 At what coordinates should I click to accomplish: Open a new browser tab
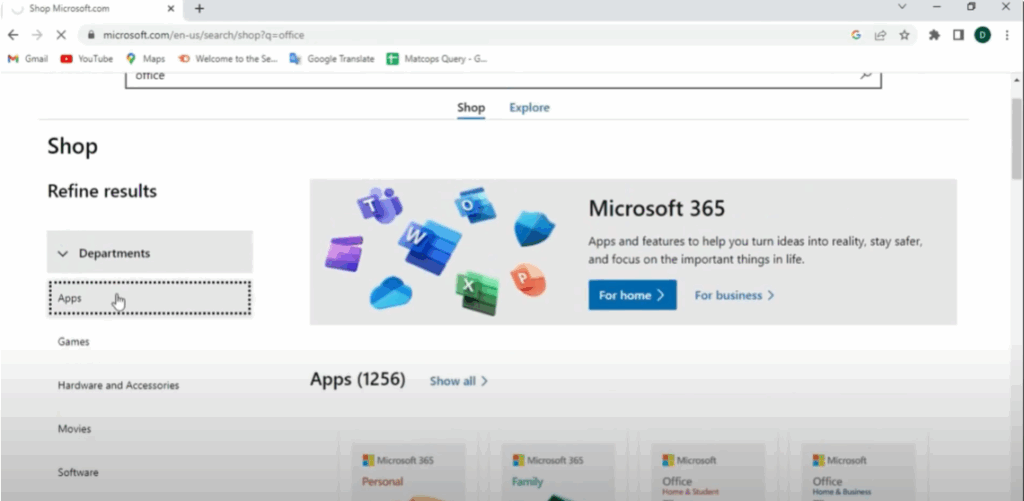pyautogui.click(x=199, y=9)
